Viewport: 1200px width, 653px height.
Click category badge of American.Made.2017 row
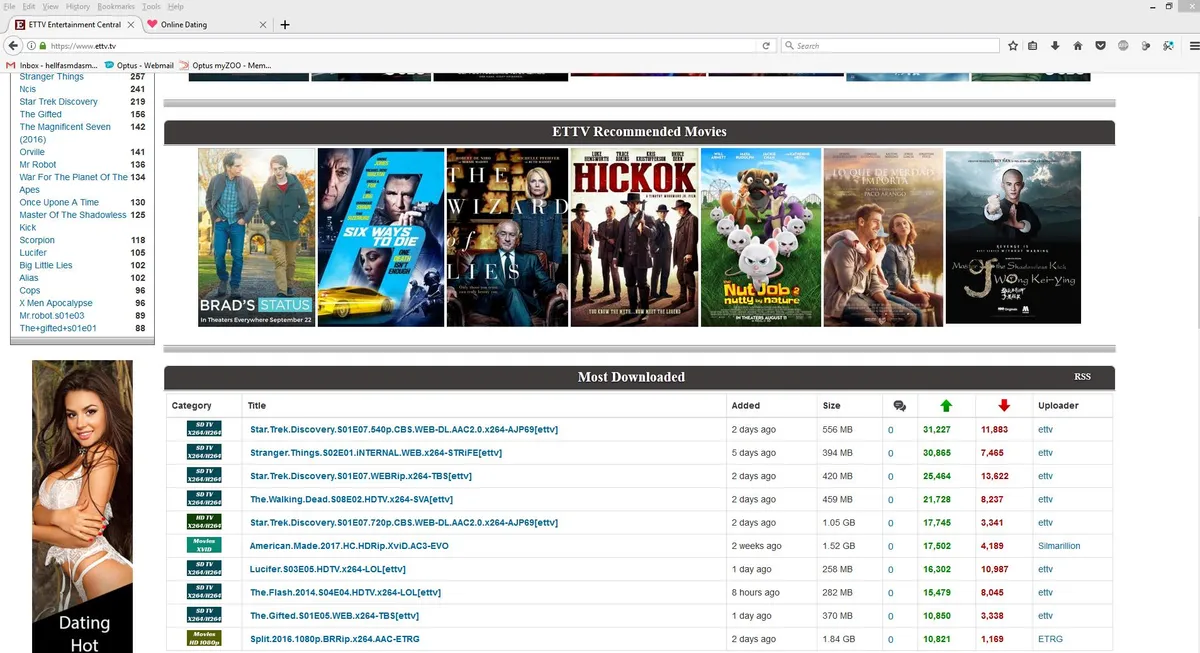click(204, 545)
